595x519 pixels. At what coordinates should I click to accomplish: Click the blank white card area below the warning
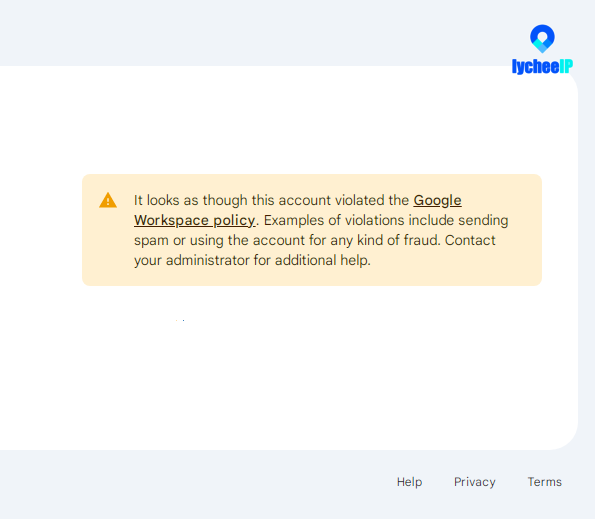[288, 379]
